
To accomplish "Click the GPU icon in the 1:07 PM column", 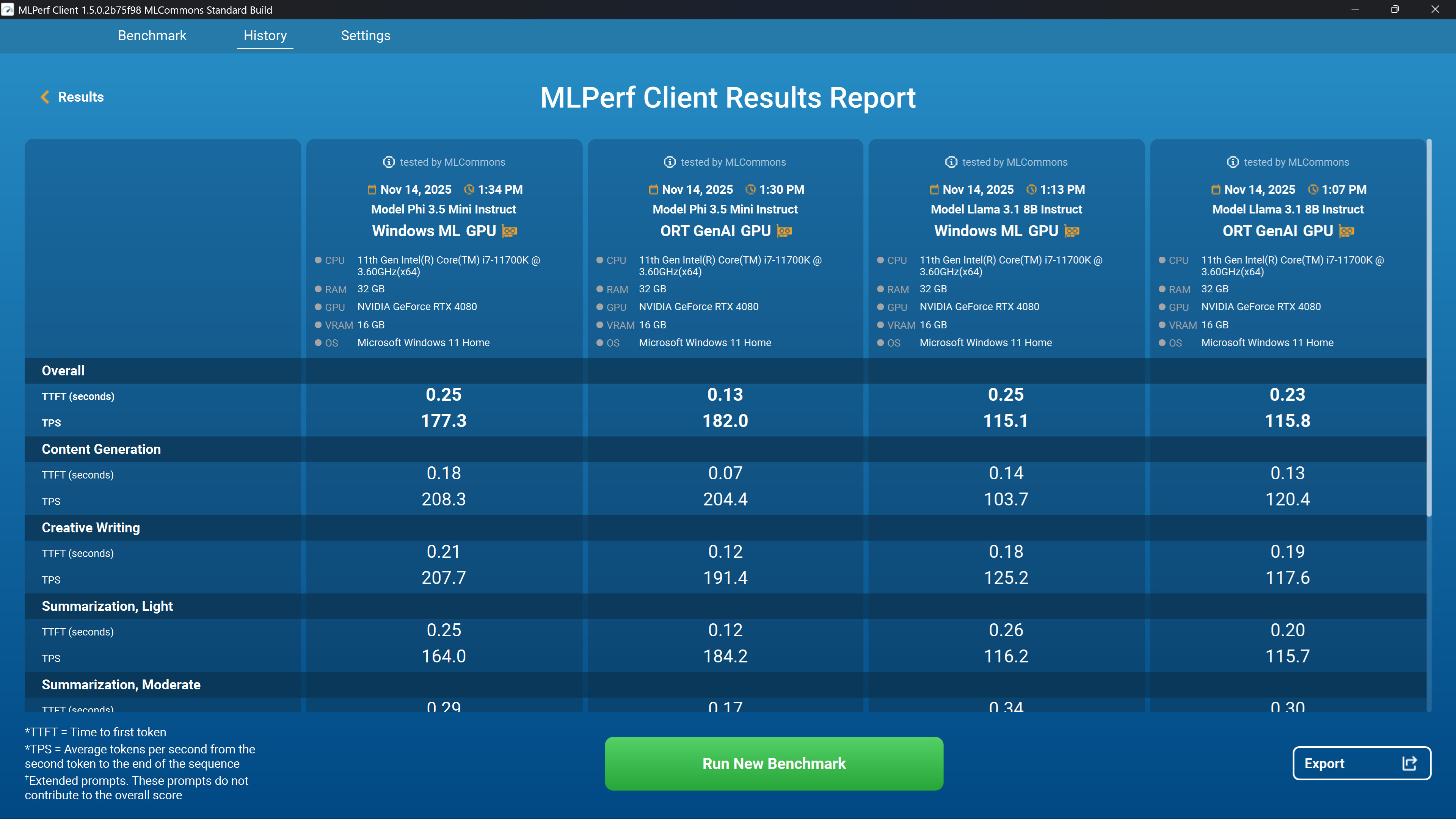I will coord(1347,231).
